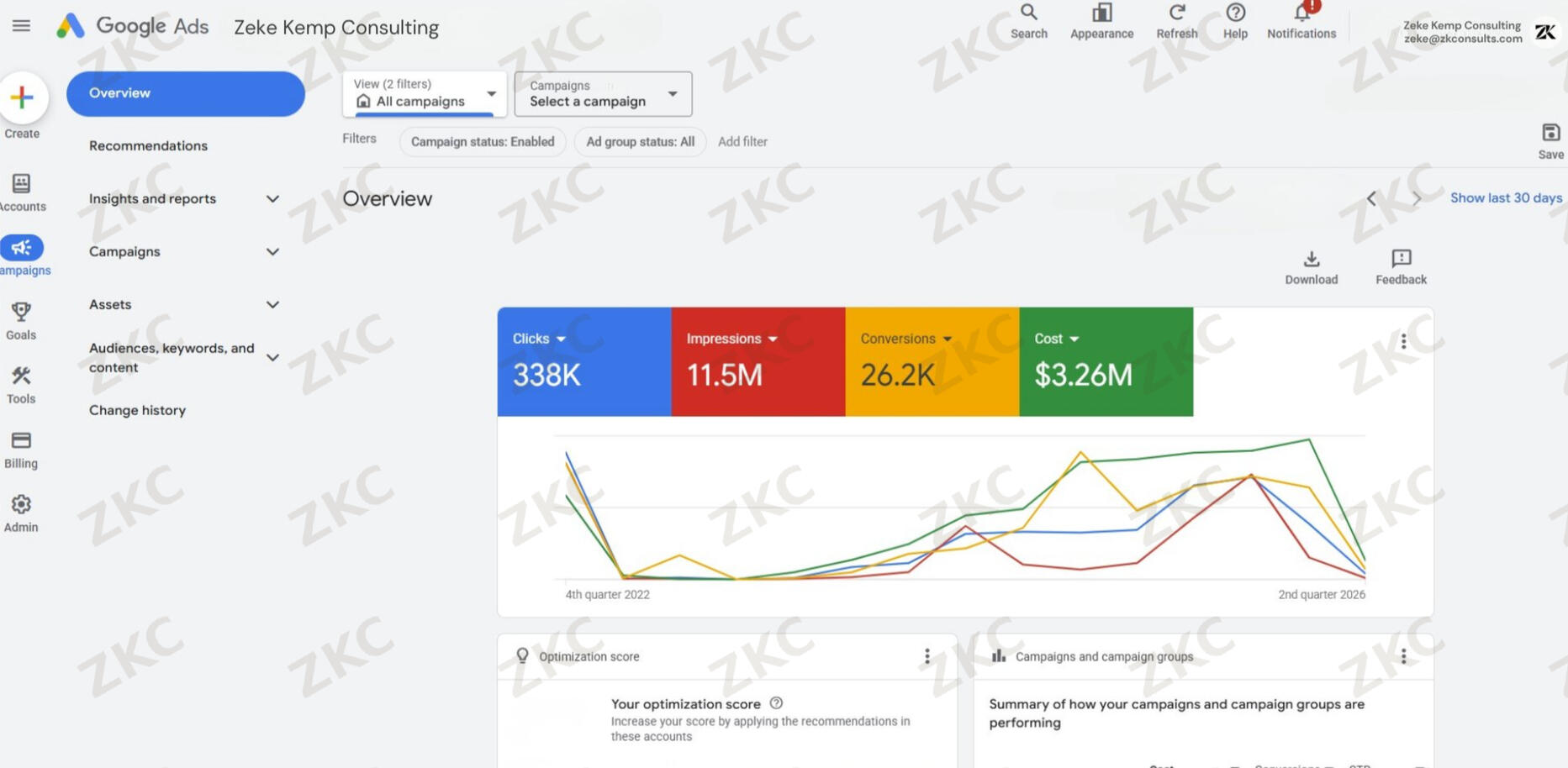The image size is (1568, 768).
Task: Select the Overview nav item
Action: click(x=185, y=93)
